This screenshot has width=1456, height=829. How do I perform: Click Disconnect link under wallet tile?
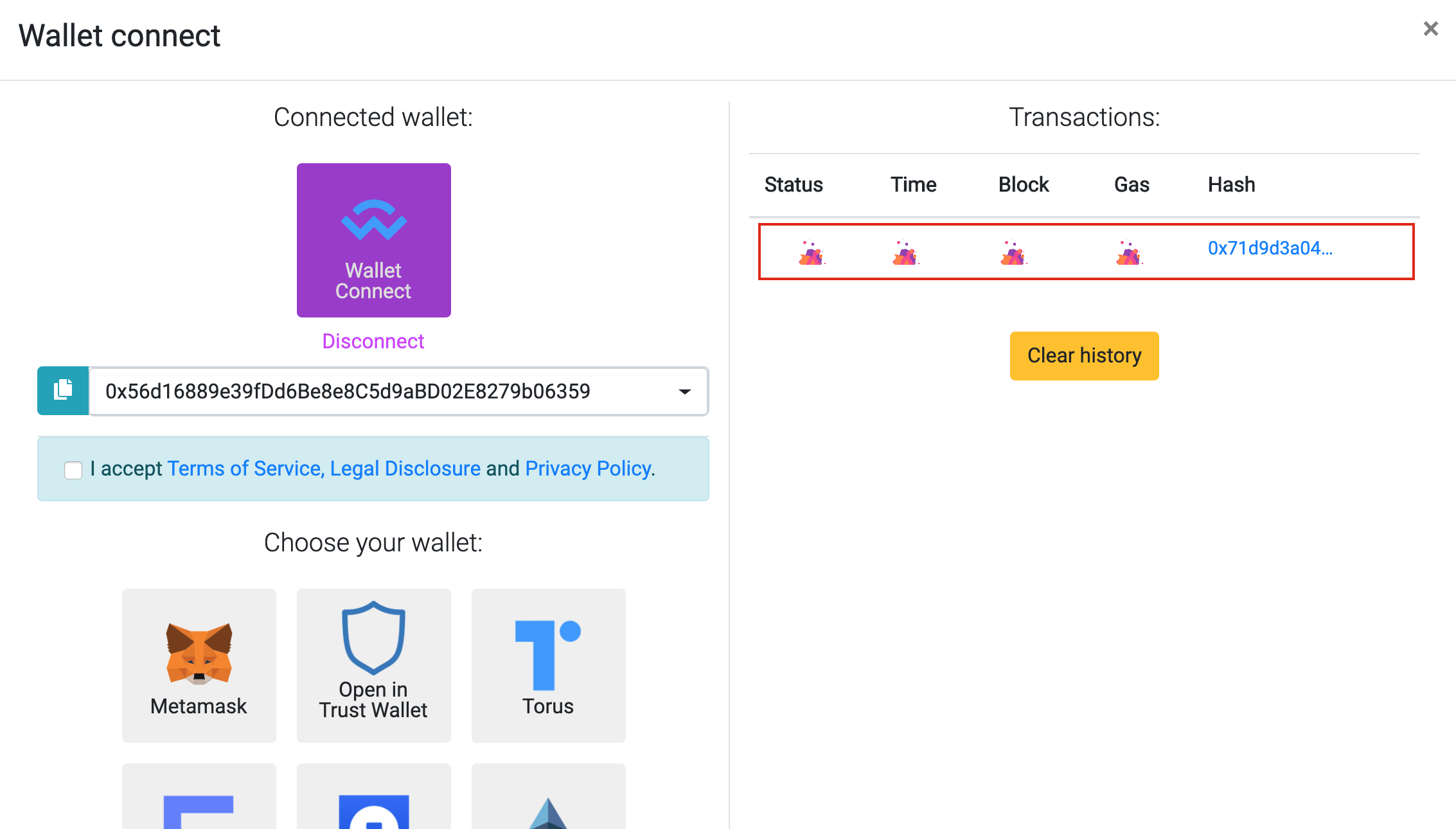click(373, 341)
